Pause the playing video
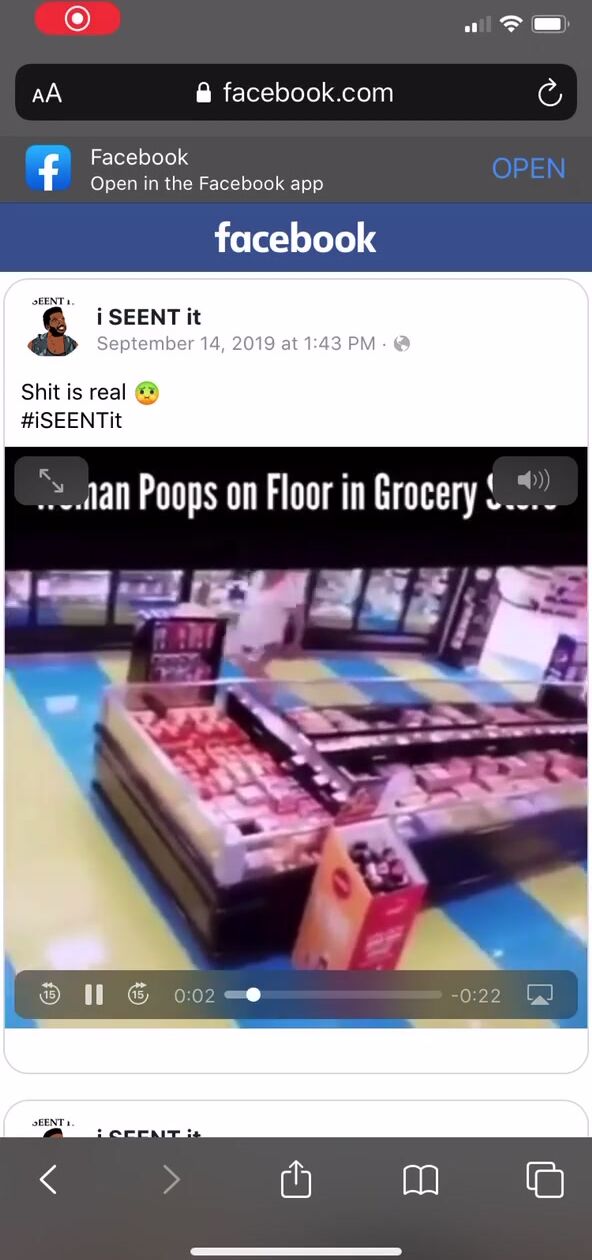The height and width of the screenshot is (1260, 592). pyautogui.click(x=94, y=995)
